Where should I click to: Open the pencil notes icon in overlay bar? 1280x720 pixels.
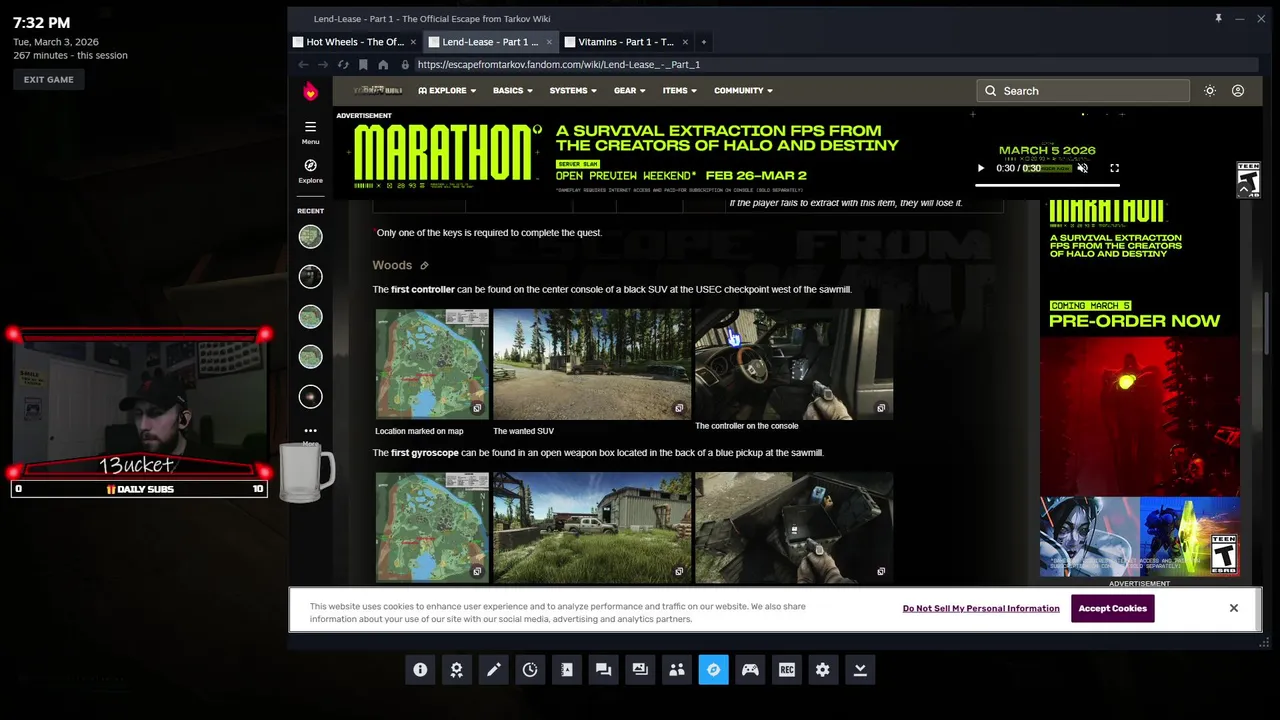point(494,670)
